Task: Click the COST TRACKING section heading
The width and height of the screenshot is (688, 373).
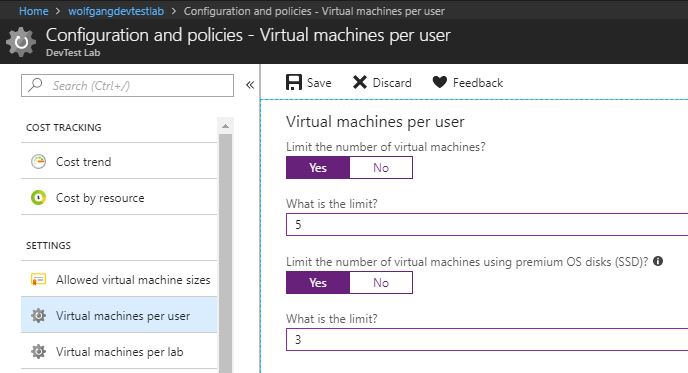Action: 64,128
